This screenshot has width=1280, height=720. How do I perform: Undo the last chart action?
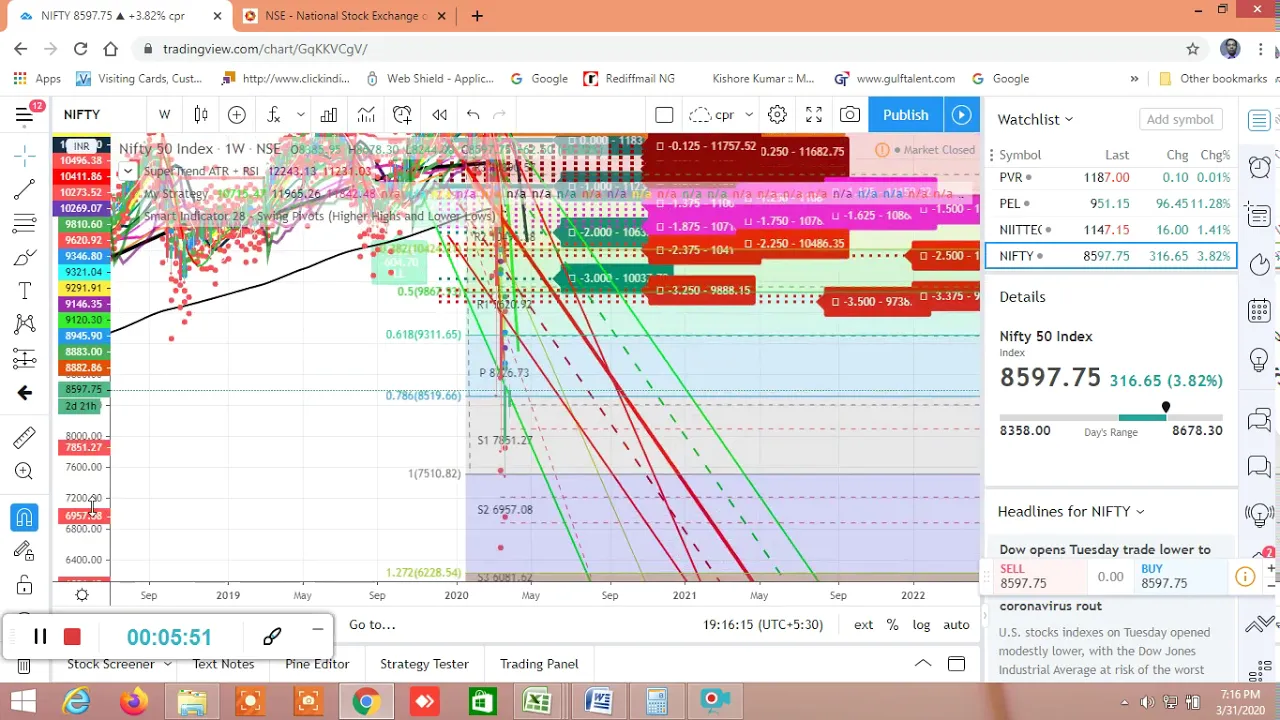click(473, 115)
